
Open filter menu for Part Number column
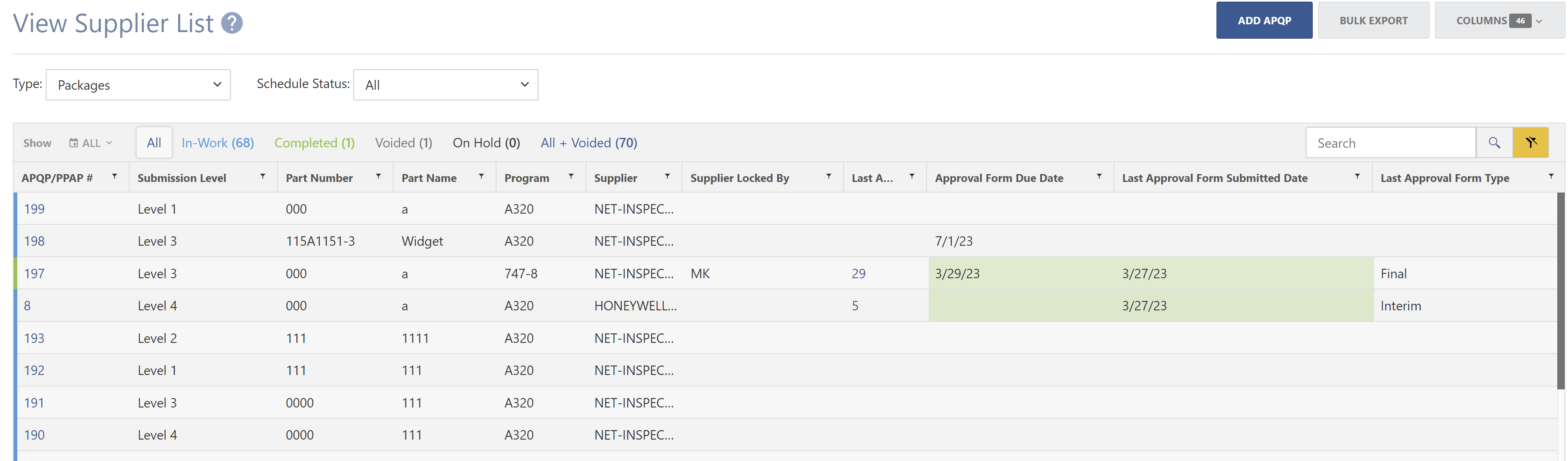(379, 177)
